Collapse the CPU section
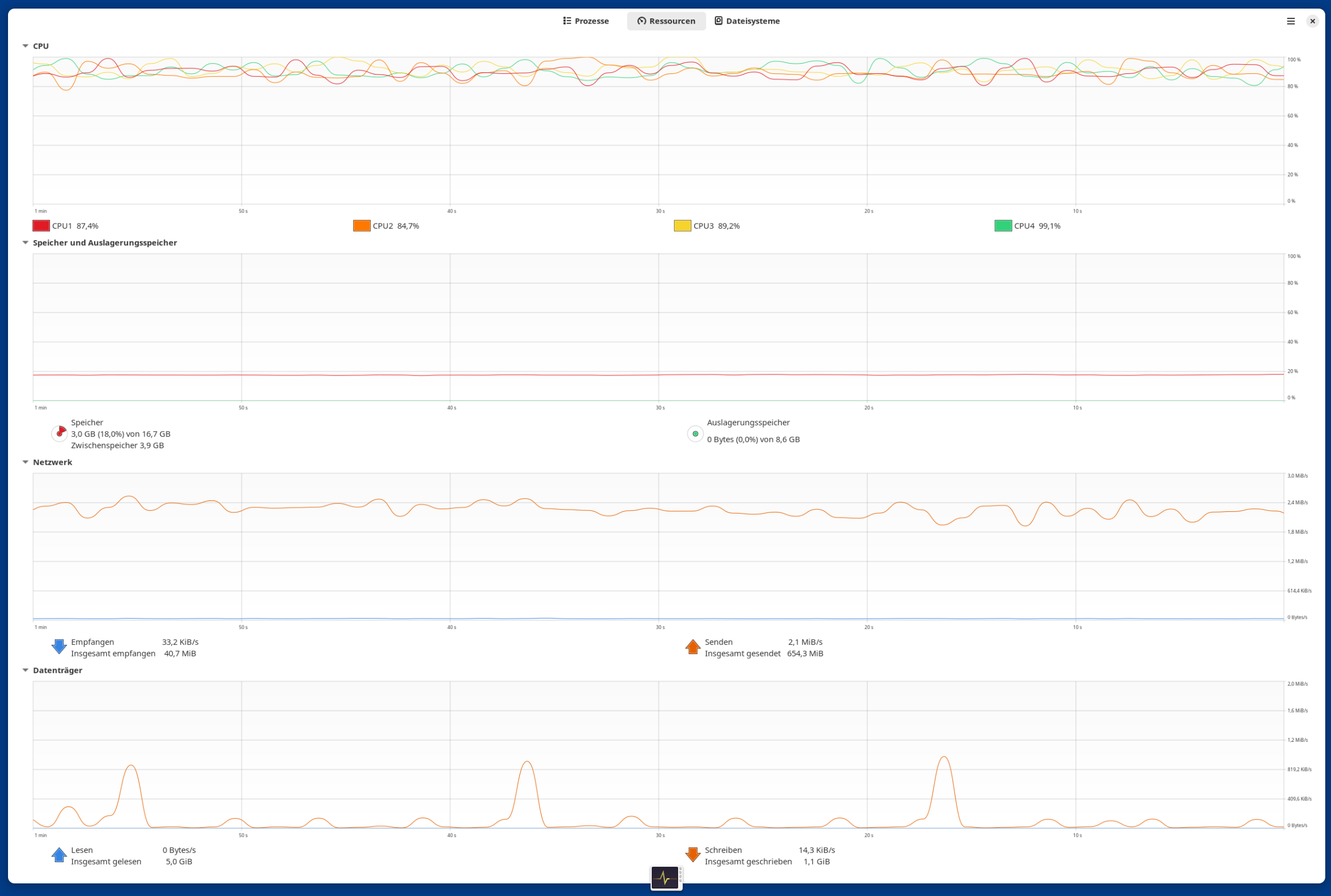Viewport: 1331px width, 896px height. pos(25,46)
